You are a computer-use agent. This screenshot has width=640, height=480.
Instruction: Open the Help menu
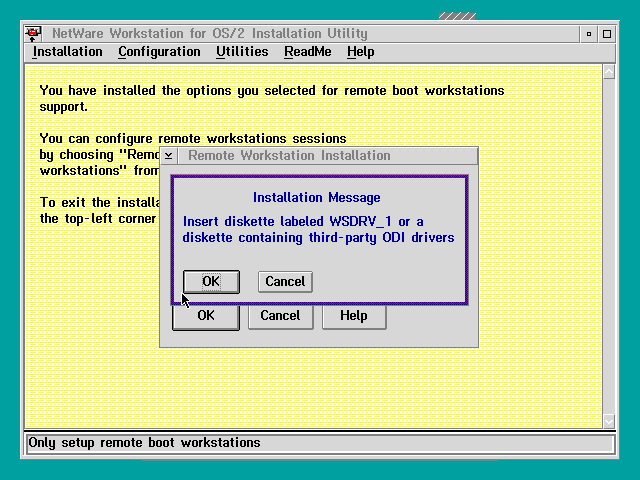360,52
